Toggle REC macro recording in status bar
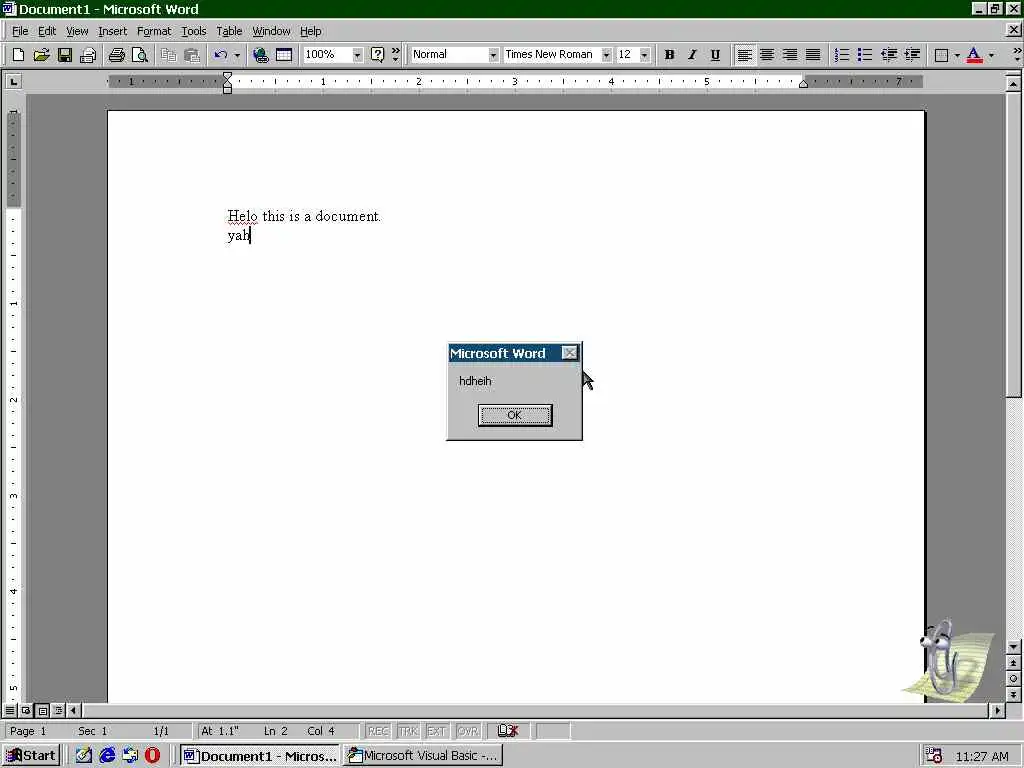This screenshot has height=768, width=1024. coord(377,731)
